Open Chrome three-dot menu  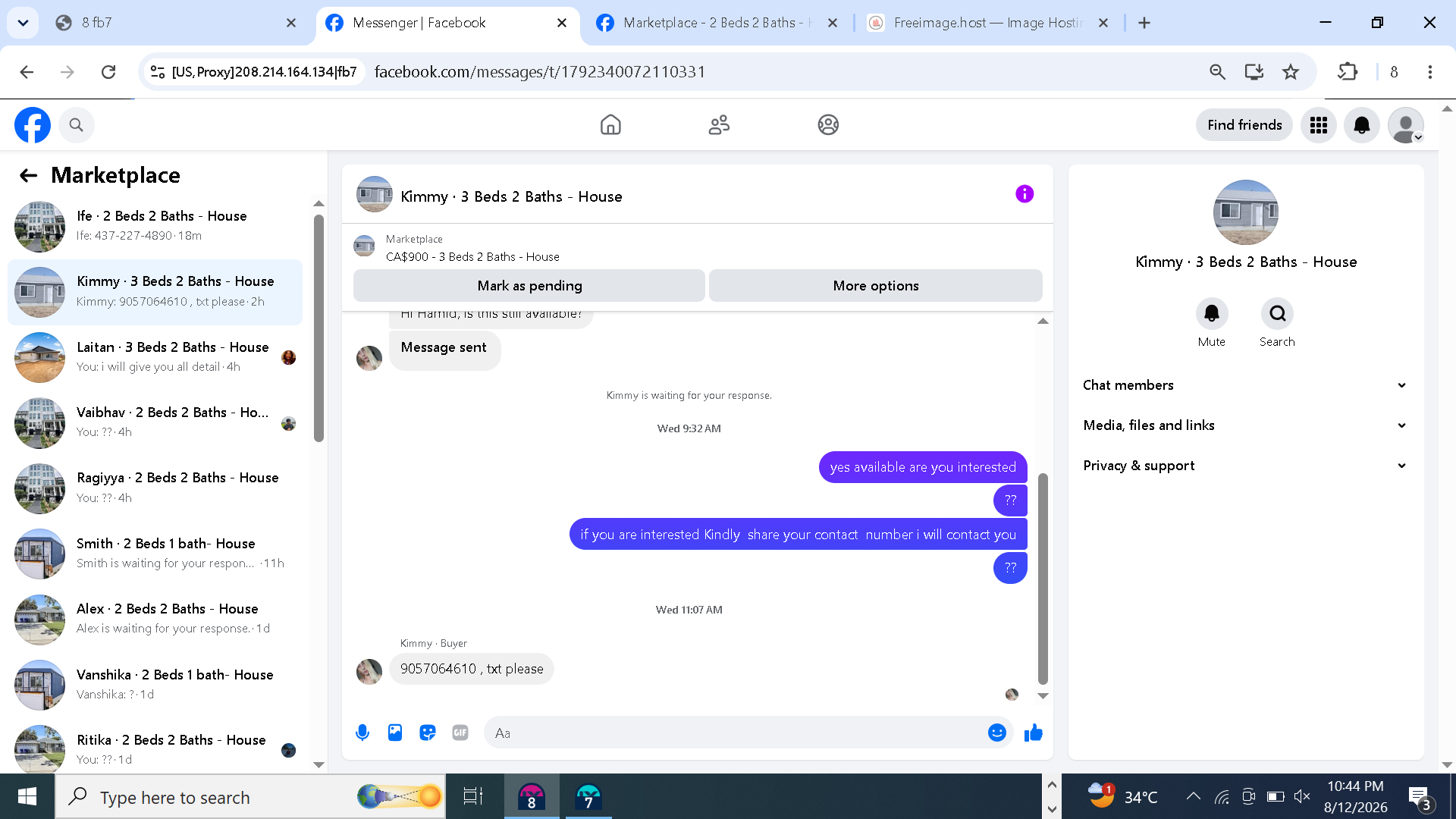pyautogui.click(x=1430, y=72)
